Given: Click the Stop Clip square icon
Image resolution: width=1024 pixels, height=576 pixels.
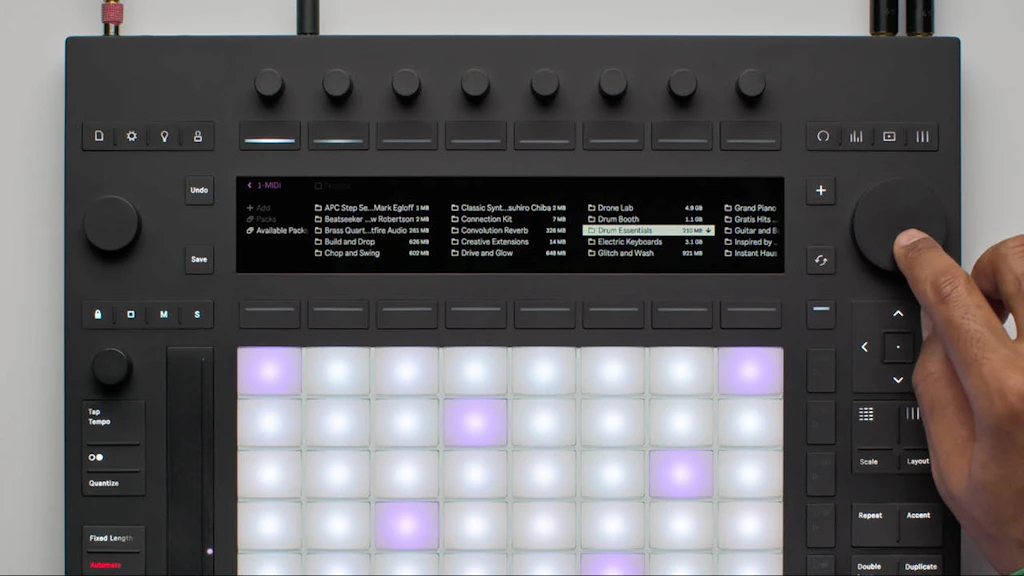Looking at the screenshot, I should [x=131, y=314].
